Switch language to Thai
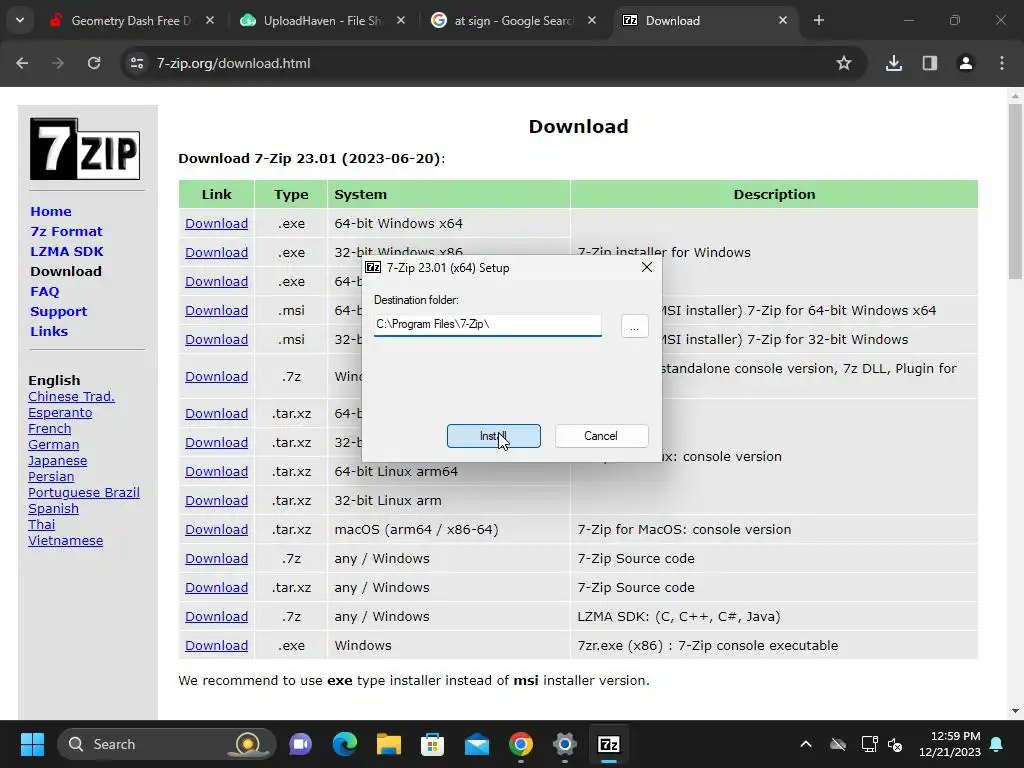 (x=42, y=524)
